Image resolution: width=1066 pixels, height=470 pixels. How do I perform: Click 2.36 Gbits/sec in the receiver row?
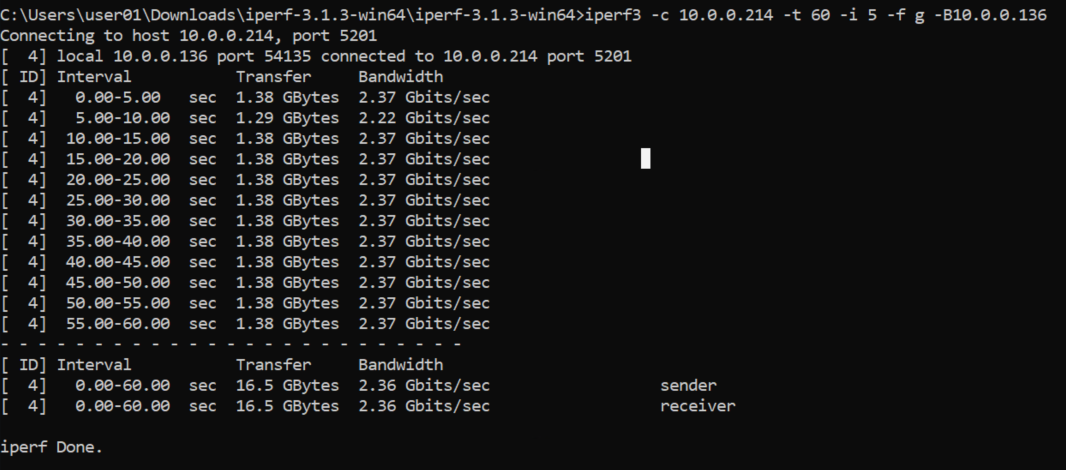click(x=424, y=406)
